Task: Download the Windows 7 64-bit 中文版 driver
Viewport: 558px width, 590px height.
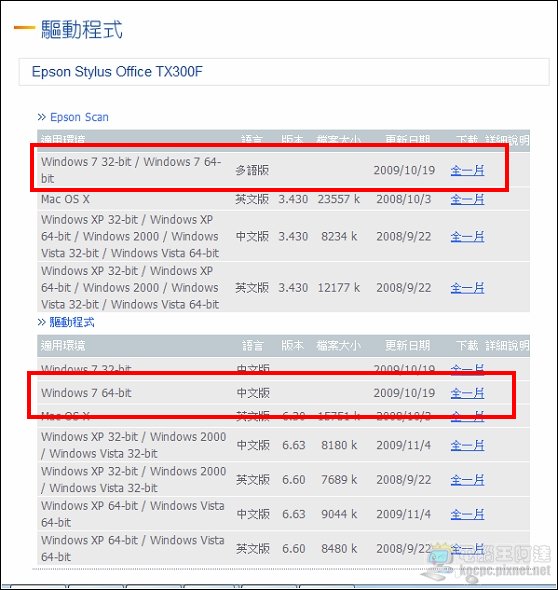Action: click(x=467, y=393)
